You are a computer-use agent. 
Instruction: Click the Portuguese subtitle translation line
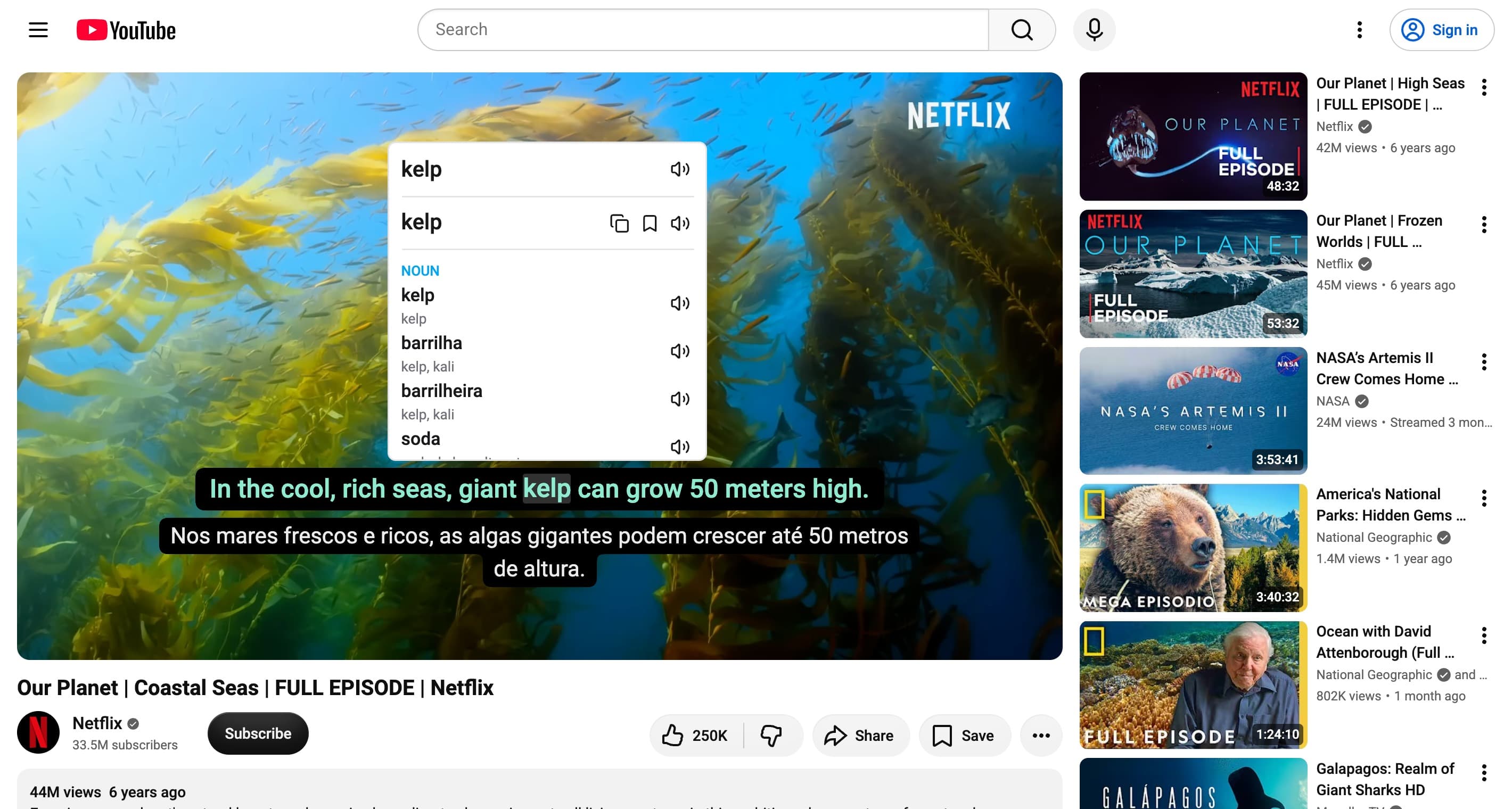(x=539, y=552)
